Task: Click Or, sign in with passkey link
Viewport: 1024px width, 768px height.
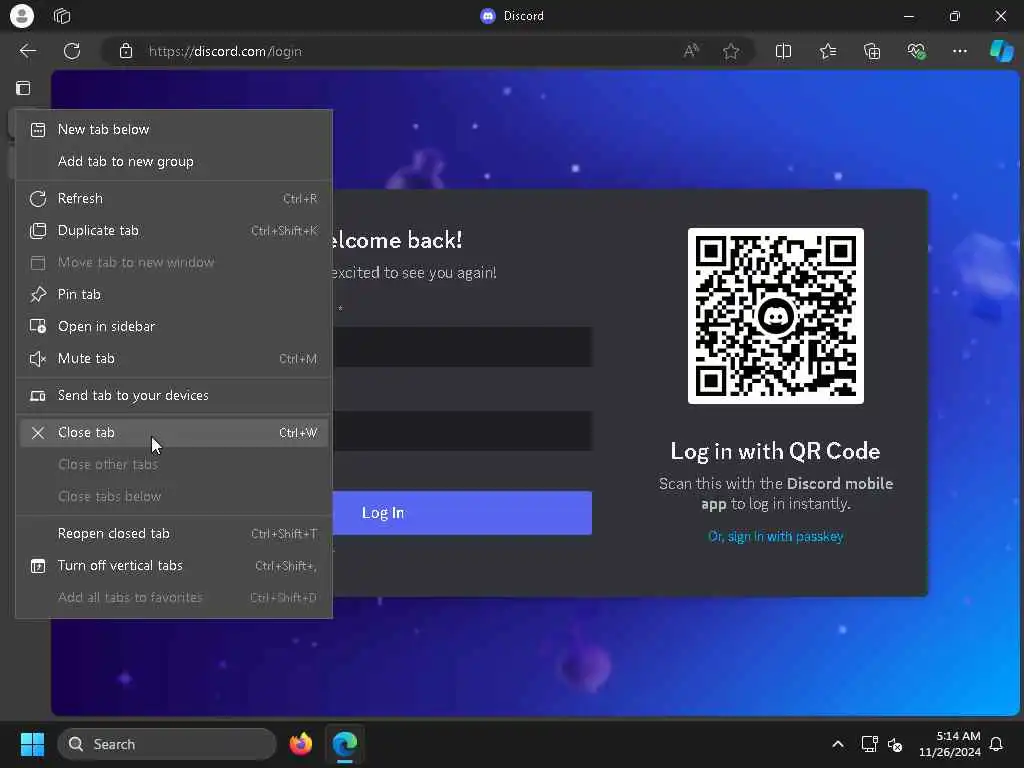Action: coord(775,536)
